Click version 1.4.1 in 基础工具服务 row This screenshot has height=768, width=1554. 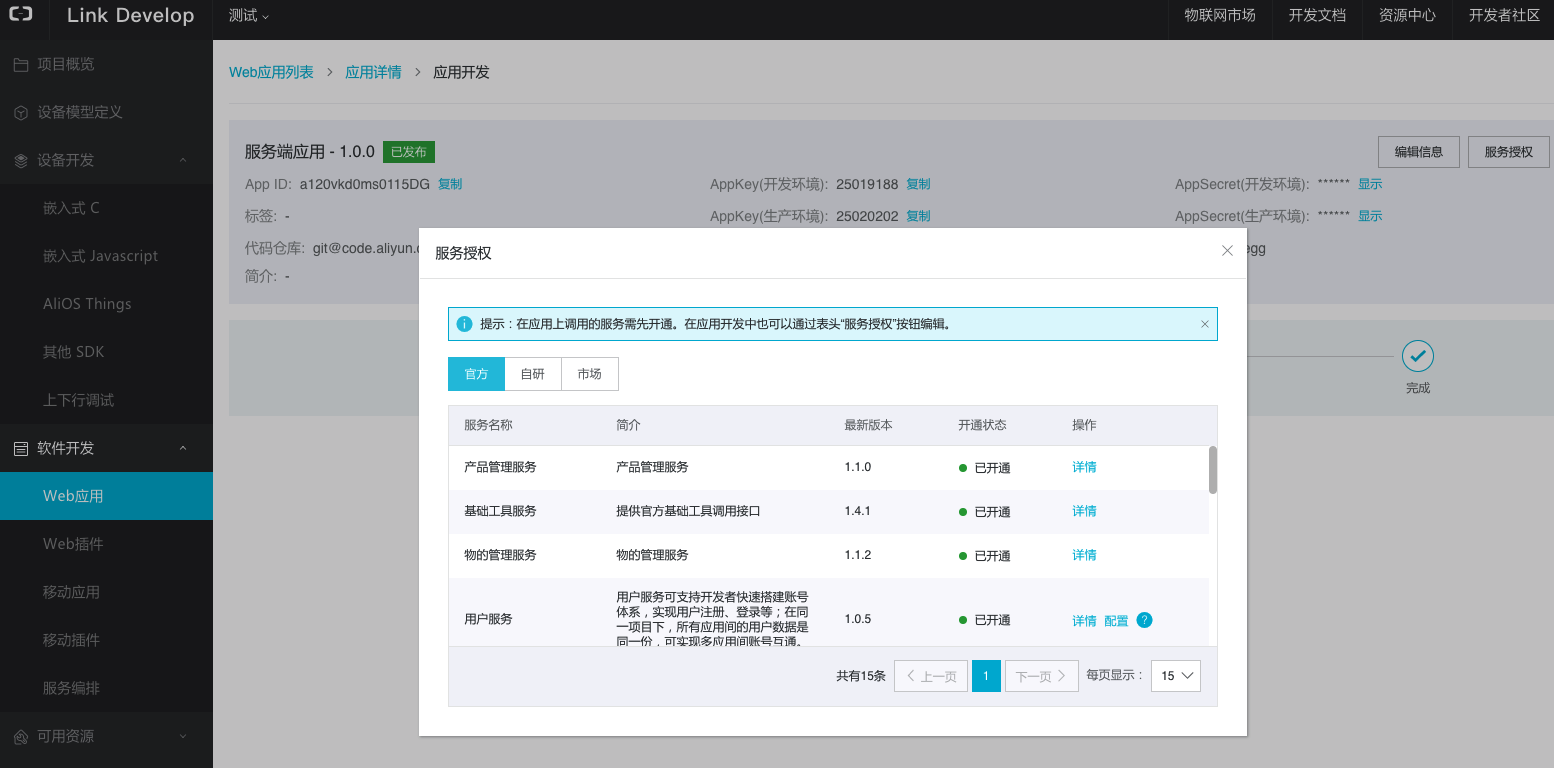[857, 511]
